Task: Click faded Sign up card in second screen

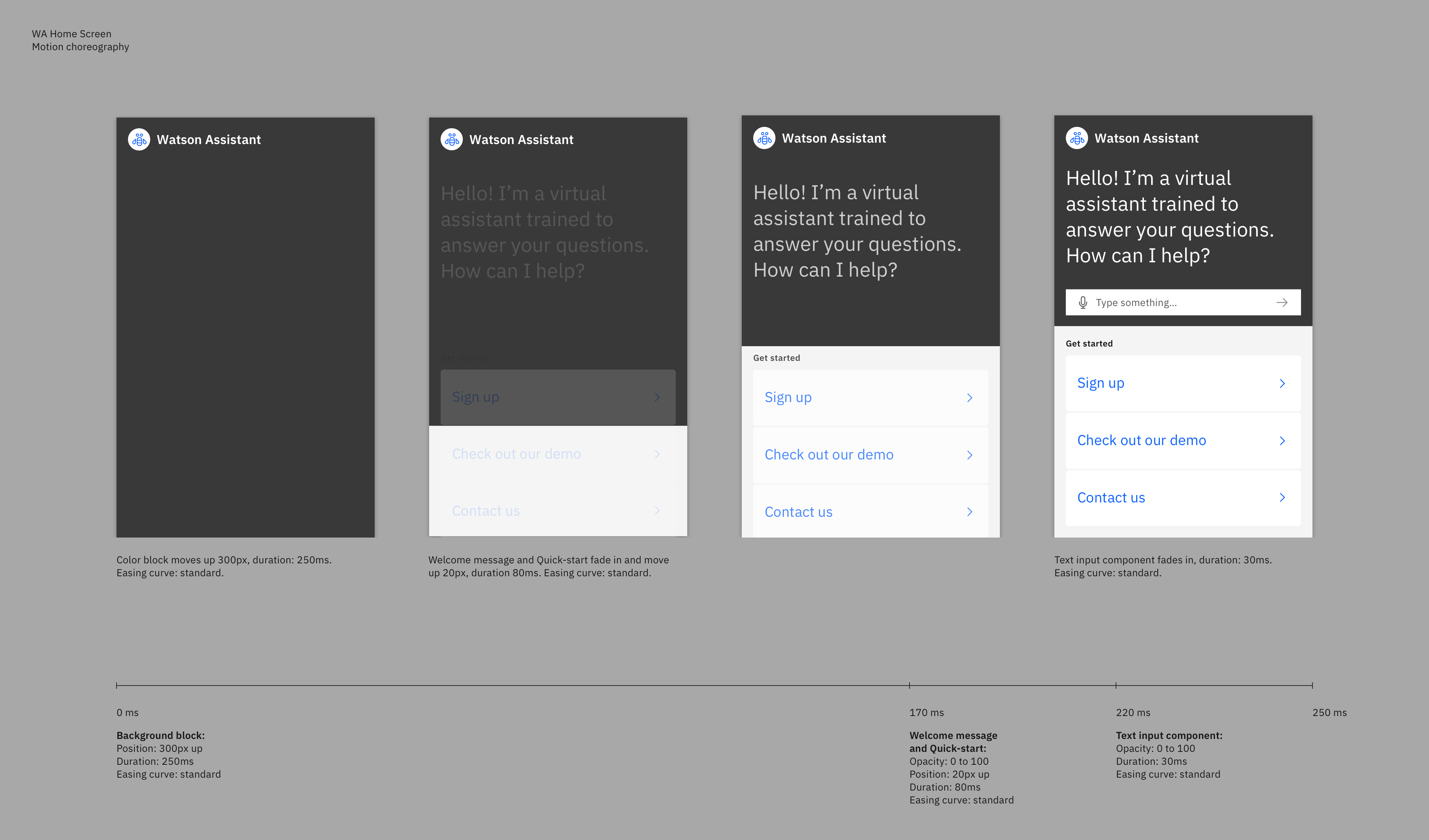Action: coord(557,397)
